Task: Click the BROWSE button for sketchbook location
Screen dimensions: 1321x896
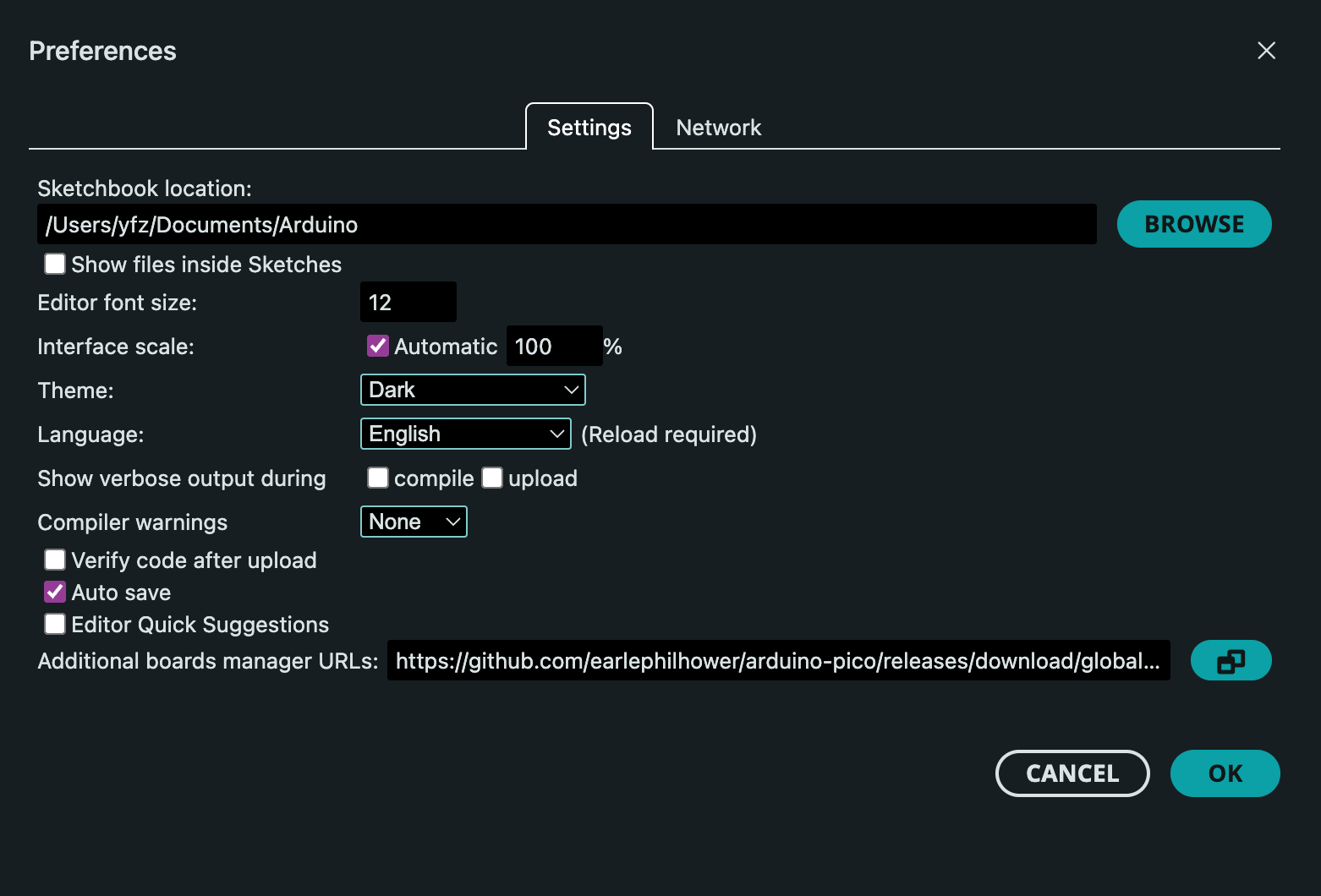Action: (x=1193, y=224)
